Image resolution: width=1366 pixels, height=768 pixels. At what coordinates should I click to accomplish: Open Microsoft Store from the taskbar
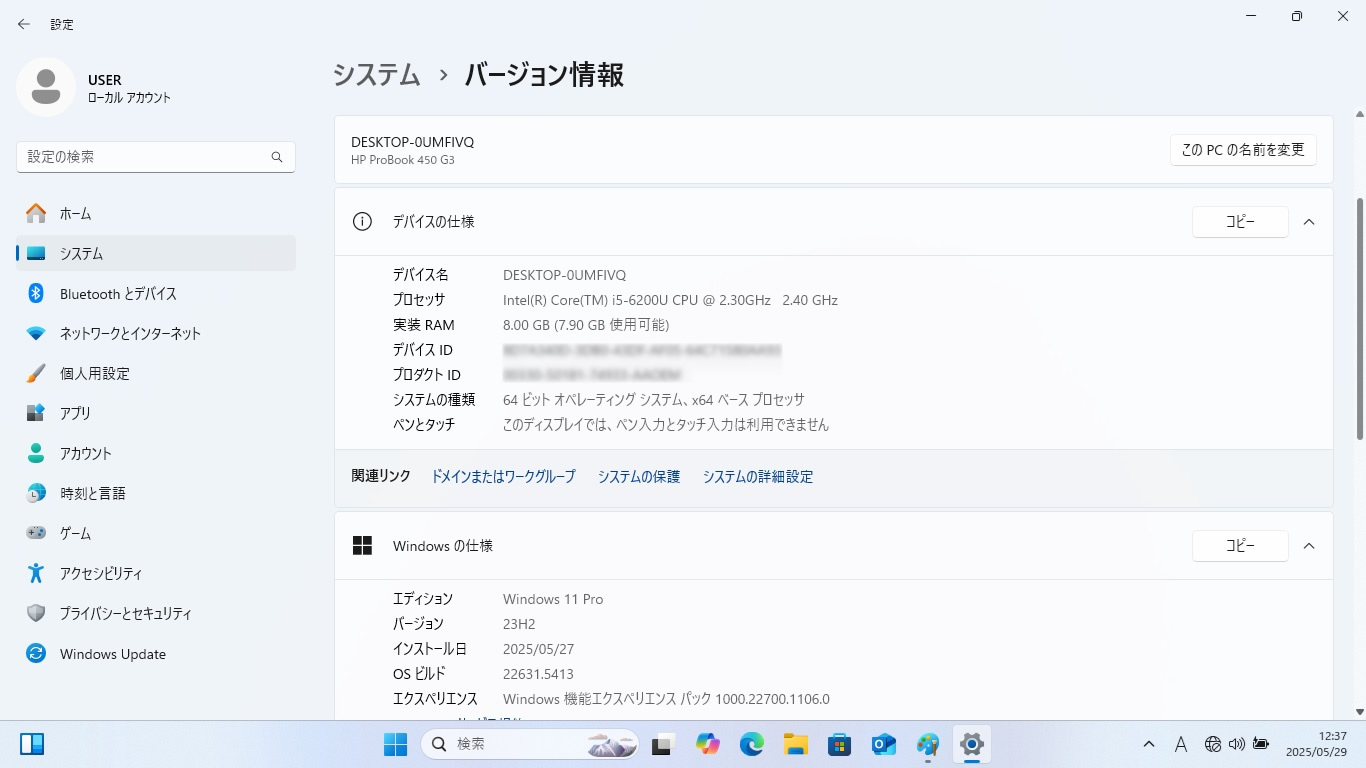(839, 744)
